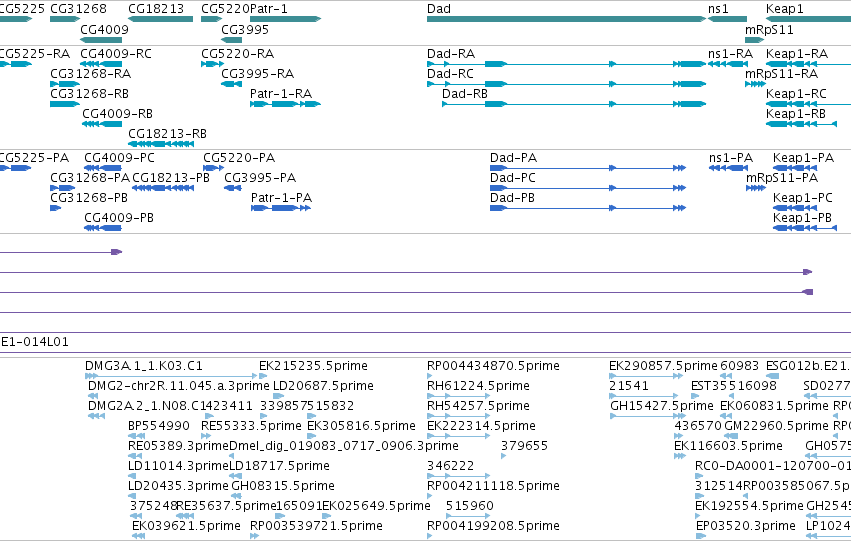Click EST GM22960.5prime
This screenshot has height=541, width=851.
click(x=731, y=436)
